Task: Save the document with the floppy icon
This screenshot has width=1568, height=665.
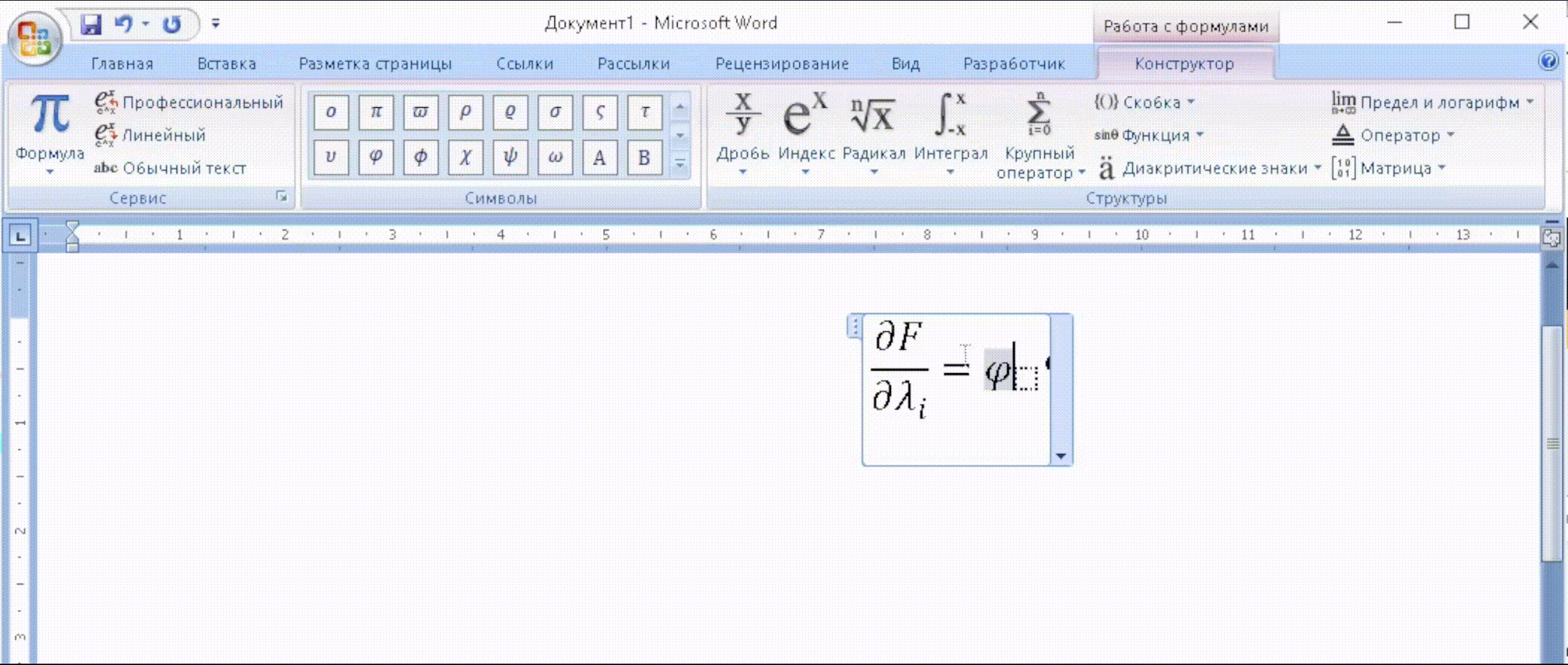Action: [x=91, y=24]
